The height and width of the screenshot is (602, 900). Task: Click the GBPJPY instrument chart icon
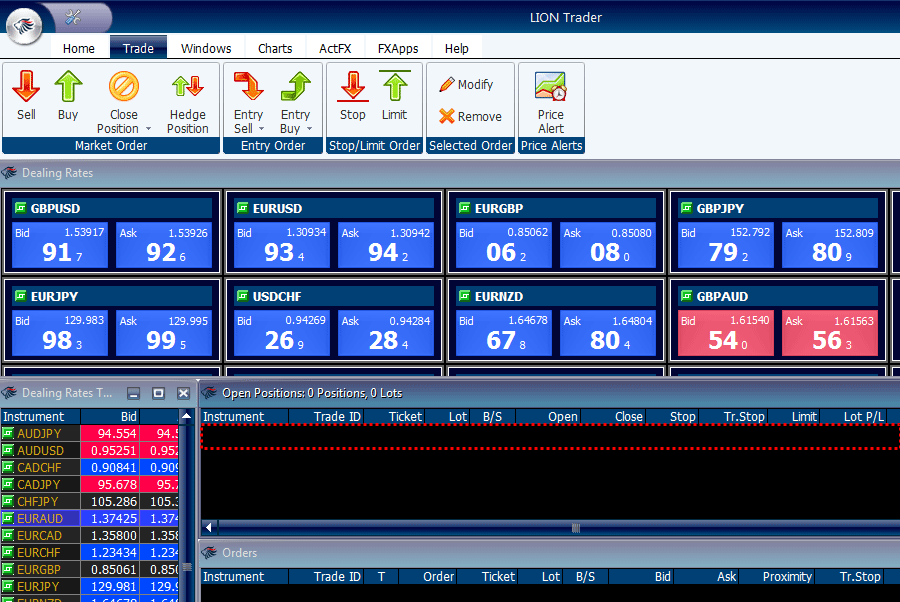[x=686, y=208]
